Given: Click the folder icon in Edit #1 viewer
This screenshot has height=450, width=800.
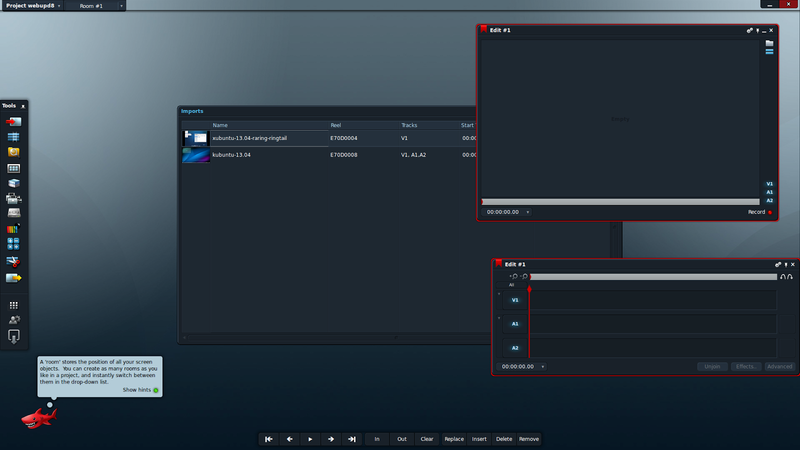Looking at the screenshot, I should pos(769,43).
